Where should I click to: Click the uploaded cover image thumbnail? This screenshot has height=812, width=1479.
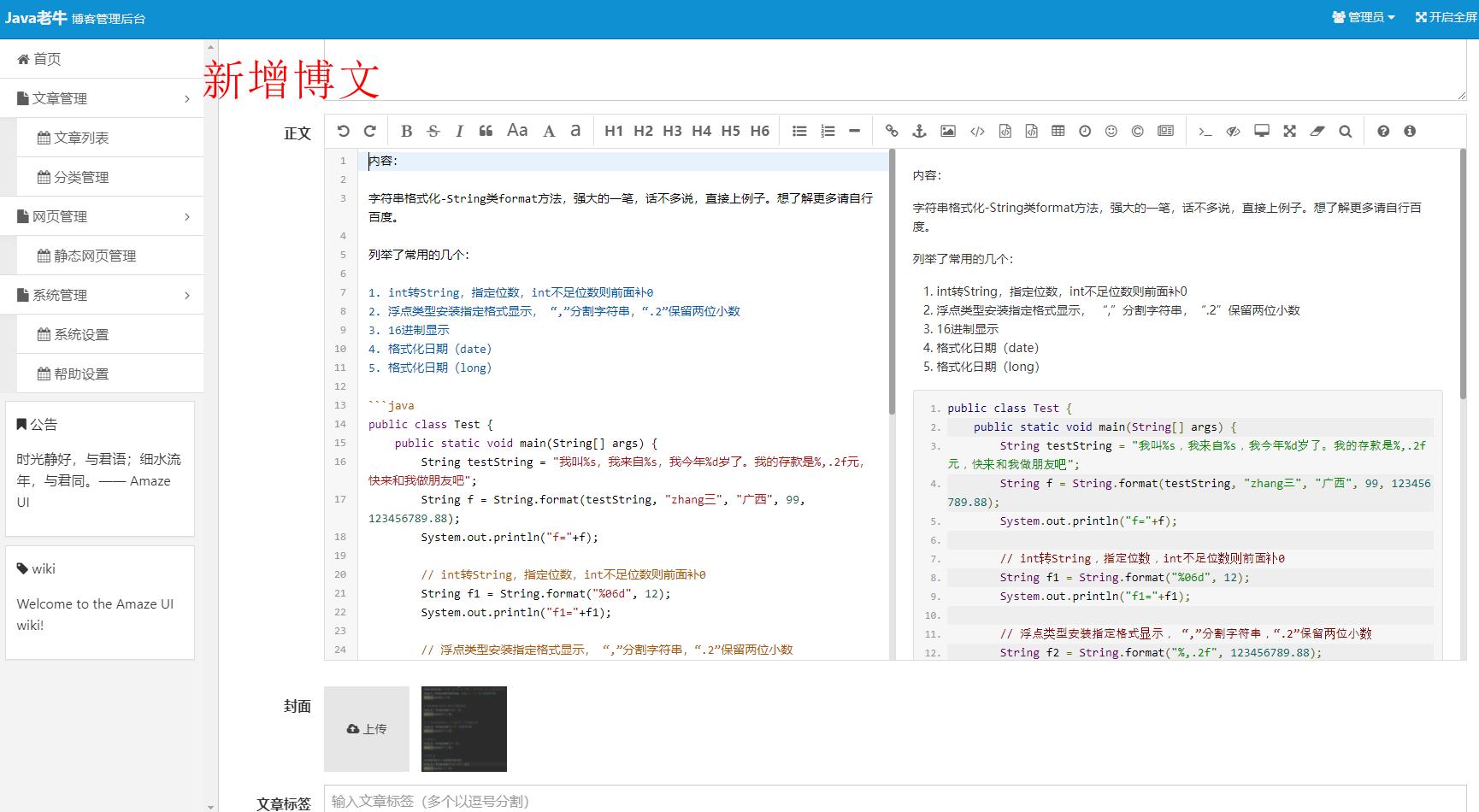(x=463, y=728)
